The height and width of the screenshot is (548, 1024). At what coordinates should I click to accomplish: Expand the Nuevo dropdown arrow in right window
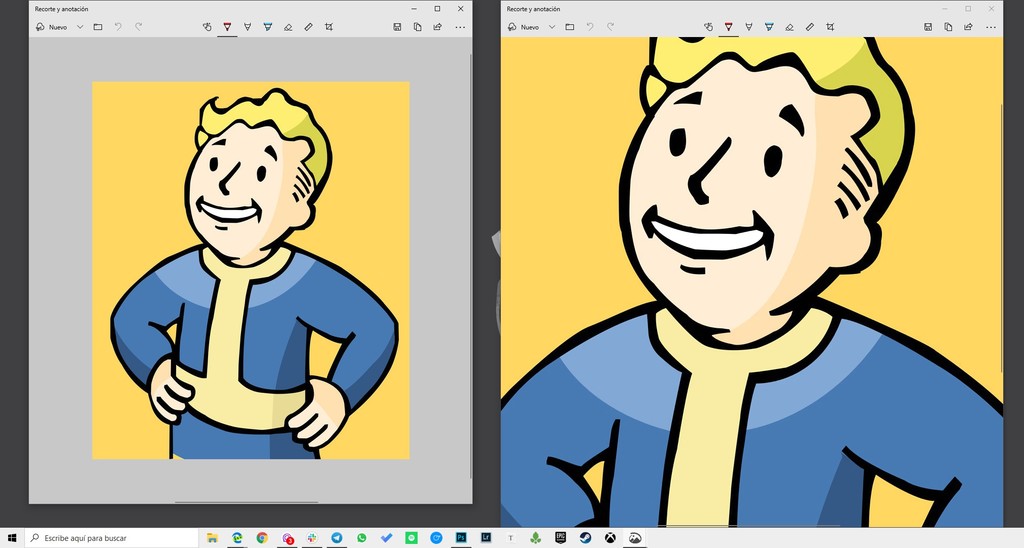pyautogui.click(x=552, y=27)
